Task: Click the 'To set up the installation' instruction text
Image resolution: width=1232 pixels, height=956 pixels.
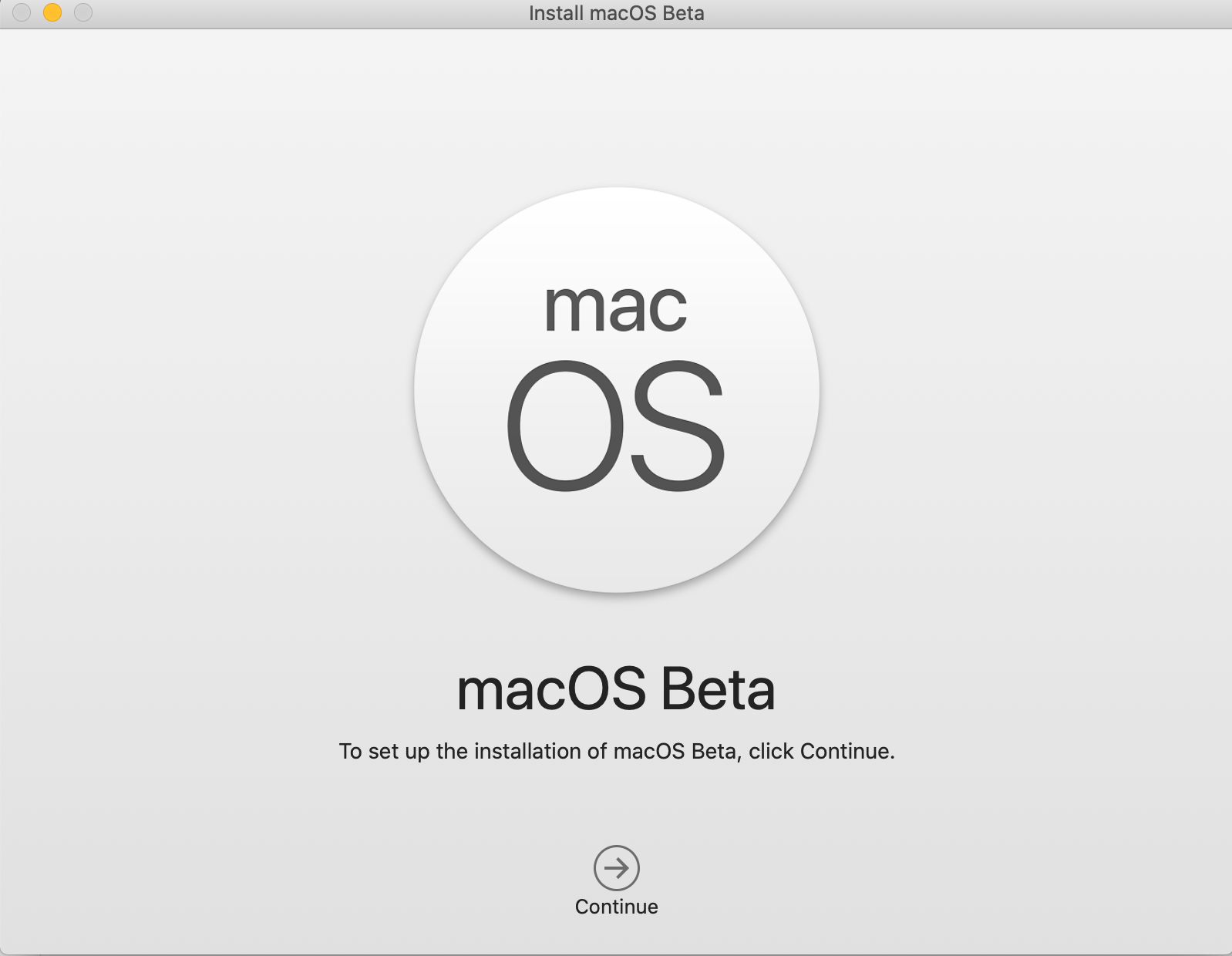Action: point(617,751)
